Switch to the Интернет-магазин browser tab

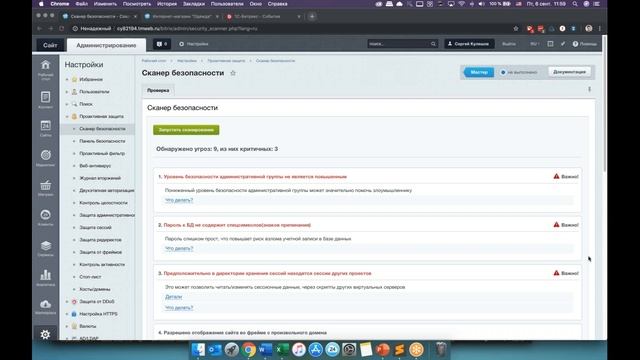tap(182, 16)
